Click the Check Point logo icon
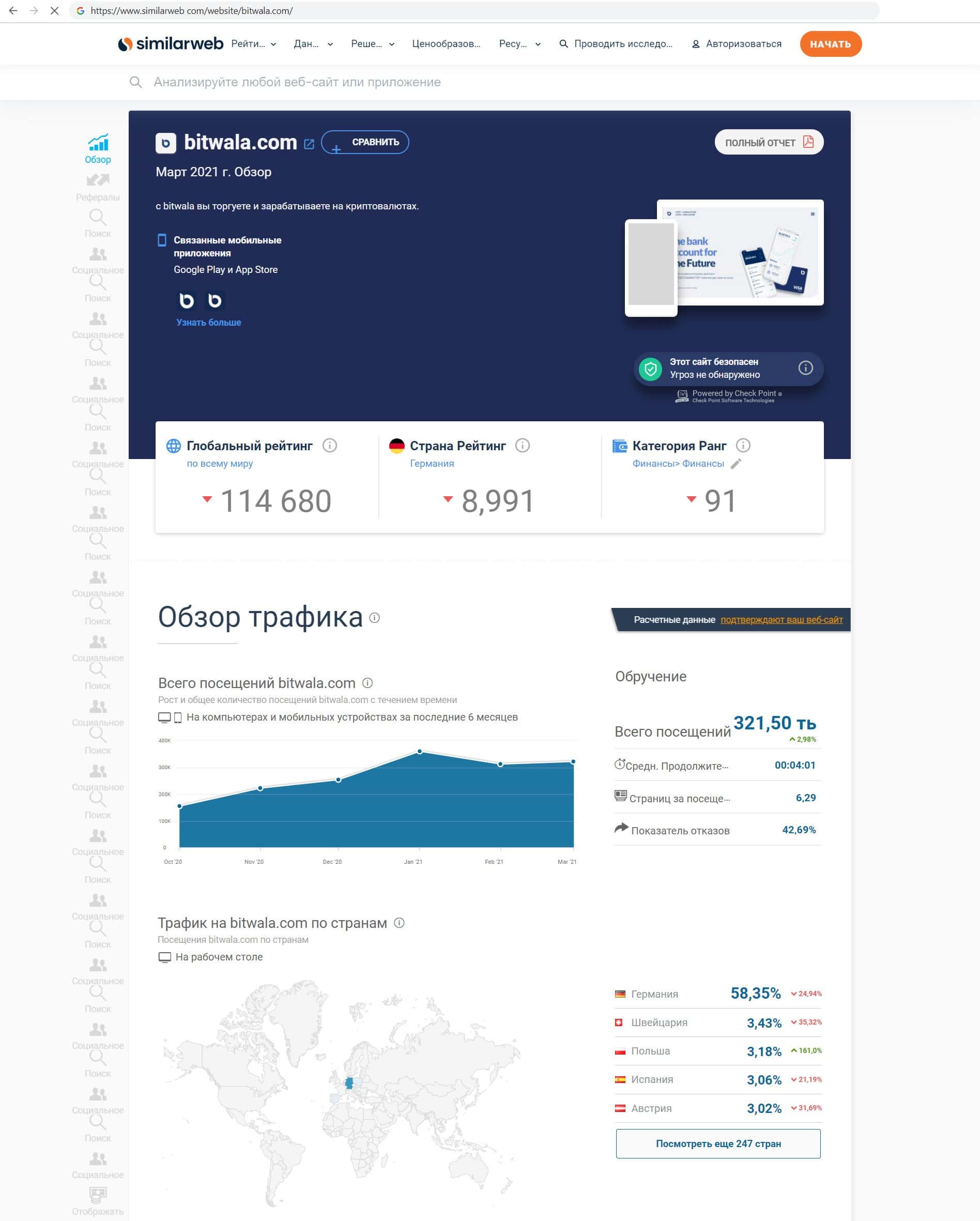 coord(682,396)
